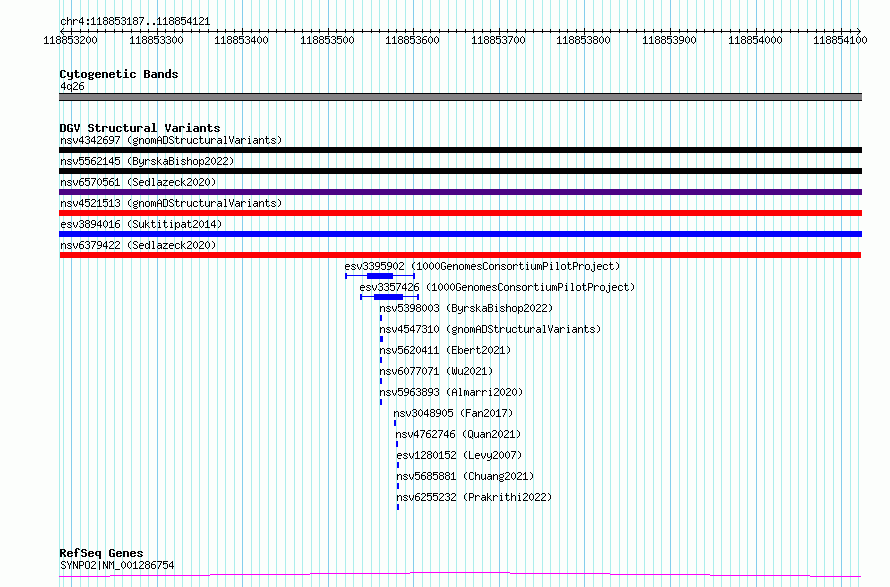Select the black bar of nsv4342697
The height and width of the screenshot is (587, 890).
[x=460, y=150]
